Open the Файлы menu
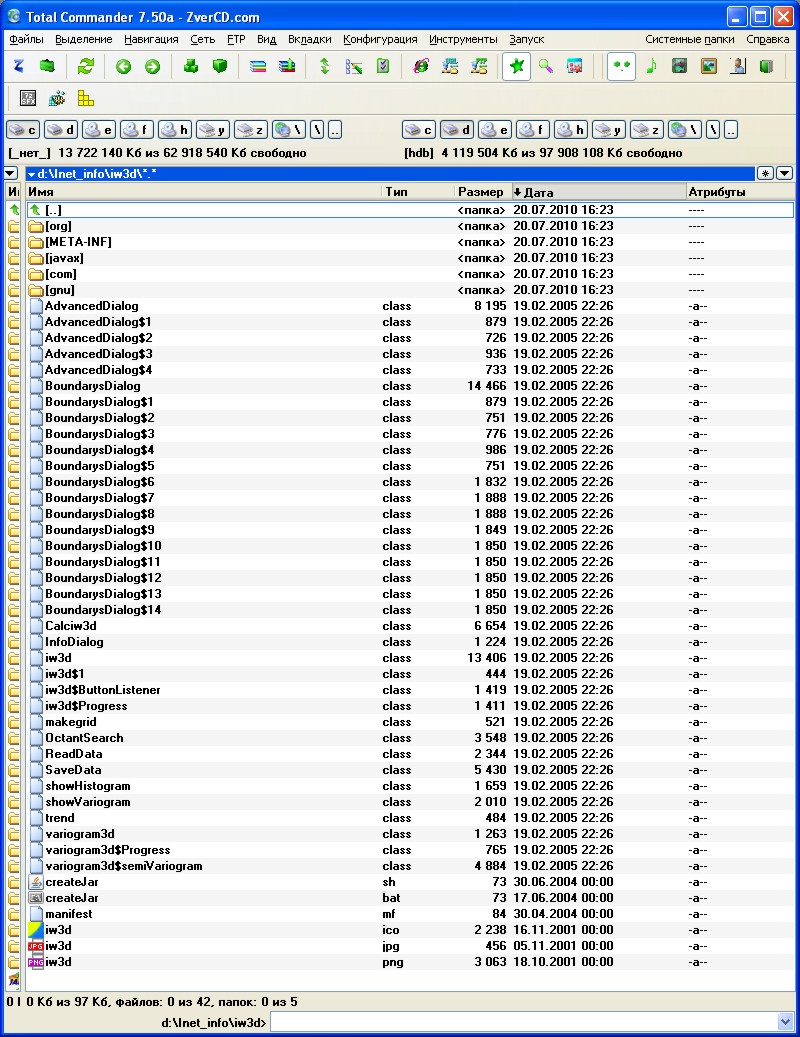Viewport: 800px width, 1037px height. pos(26,40)
